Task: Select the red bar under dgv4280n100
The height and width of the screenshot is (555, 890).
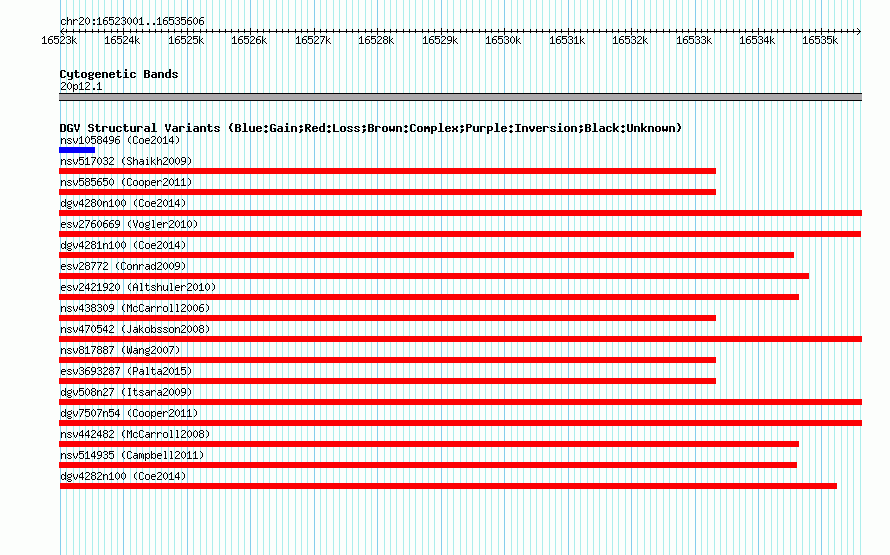Action: [460, 213]
